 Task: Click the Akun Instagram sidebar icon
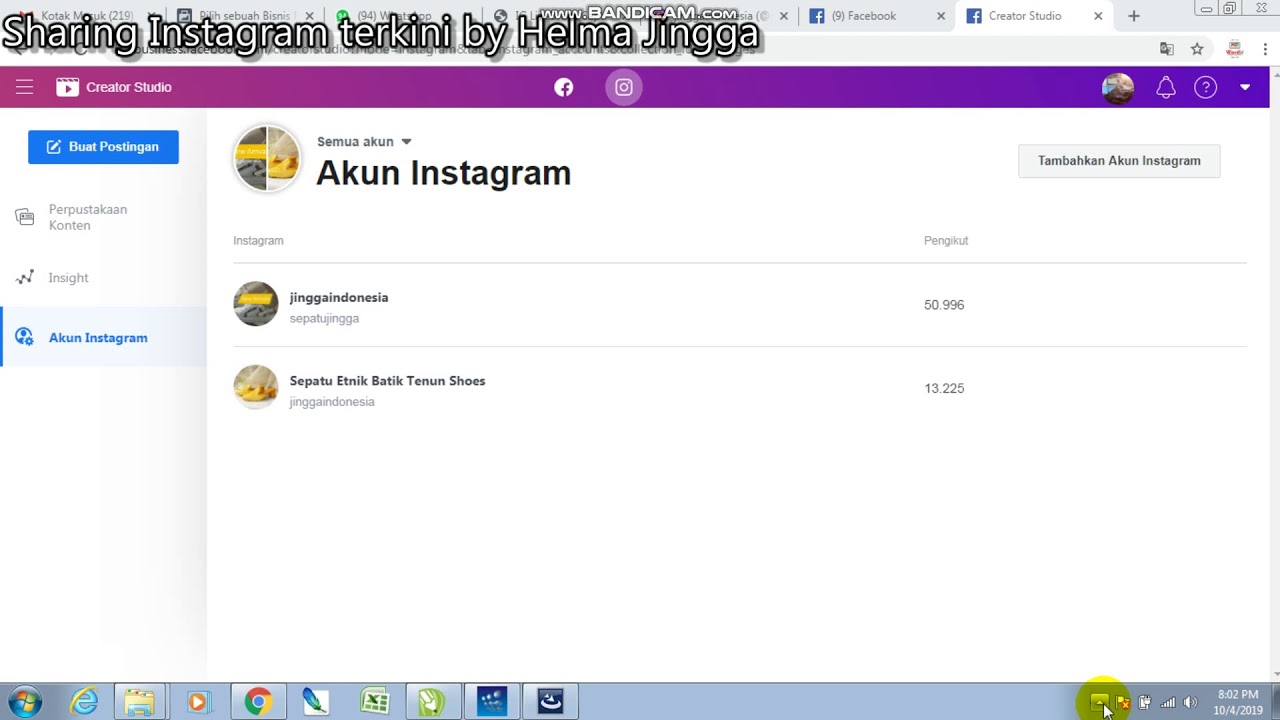coord(25,337)
